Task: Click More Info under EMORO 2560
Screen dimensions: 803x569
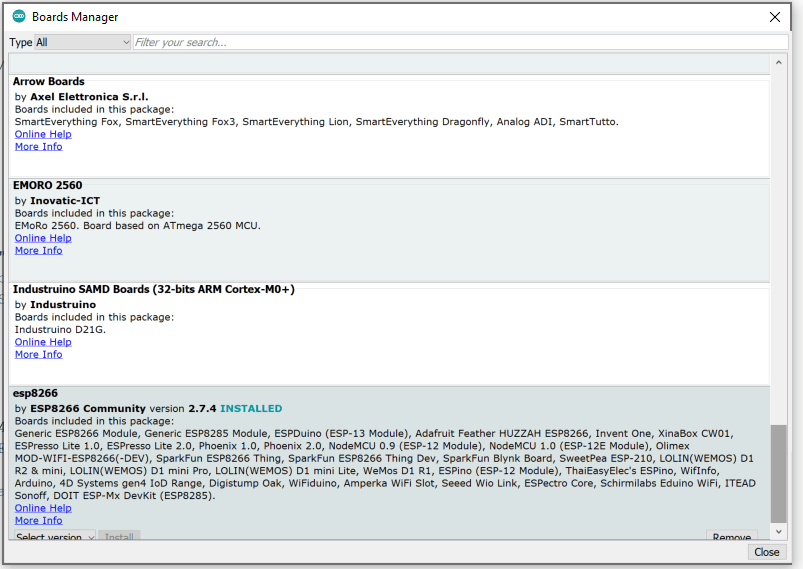Action: (38, 250)
